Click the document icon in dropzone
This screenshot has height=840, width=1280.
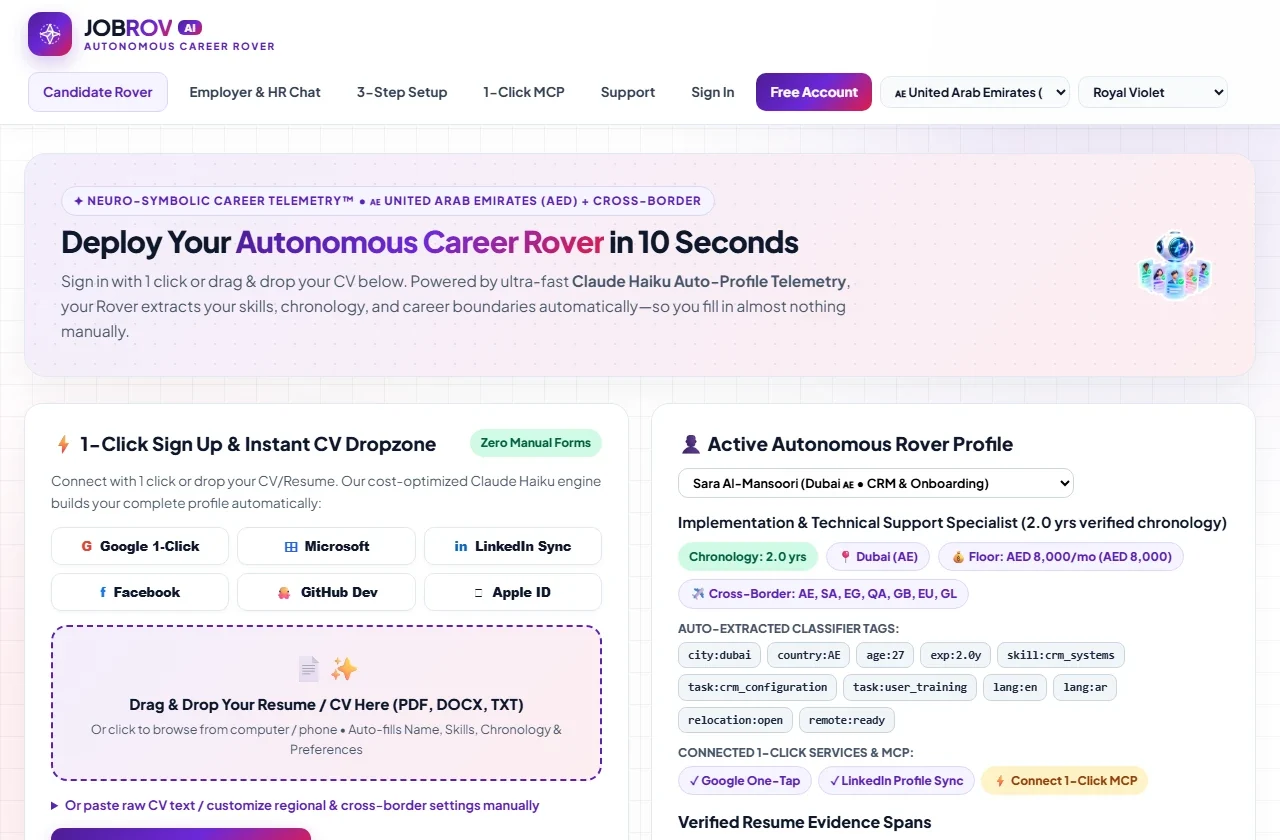pos(309,669)
